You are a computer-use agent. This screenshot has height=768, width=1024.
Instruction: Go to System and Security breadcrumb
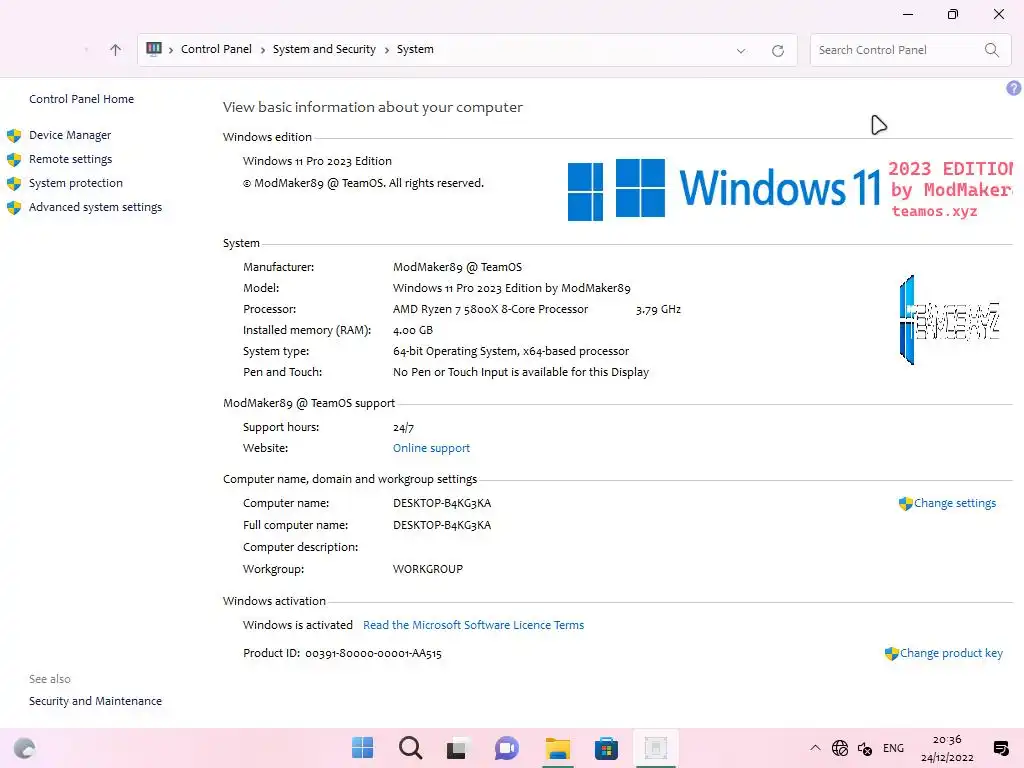[x=324, y=49]
